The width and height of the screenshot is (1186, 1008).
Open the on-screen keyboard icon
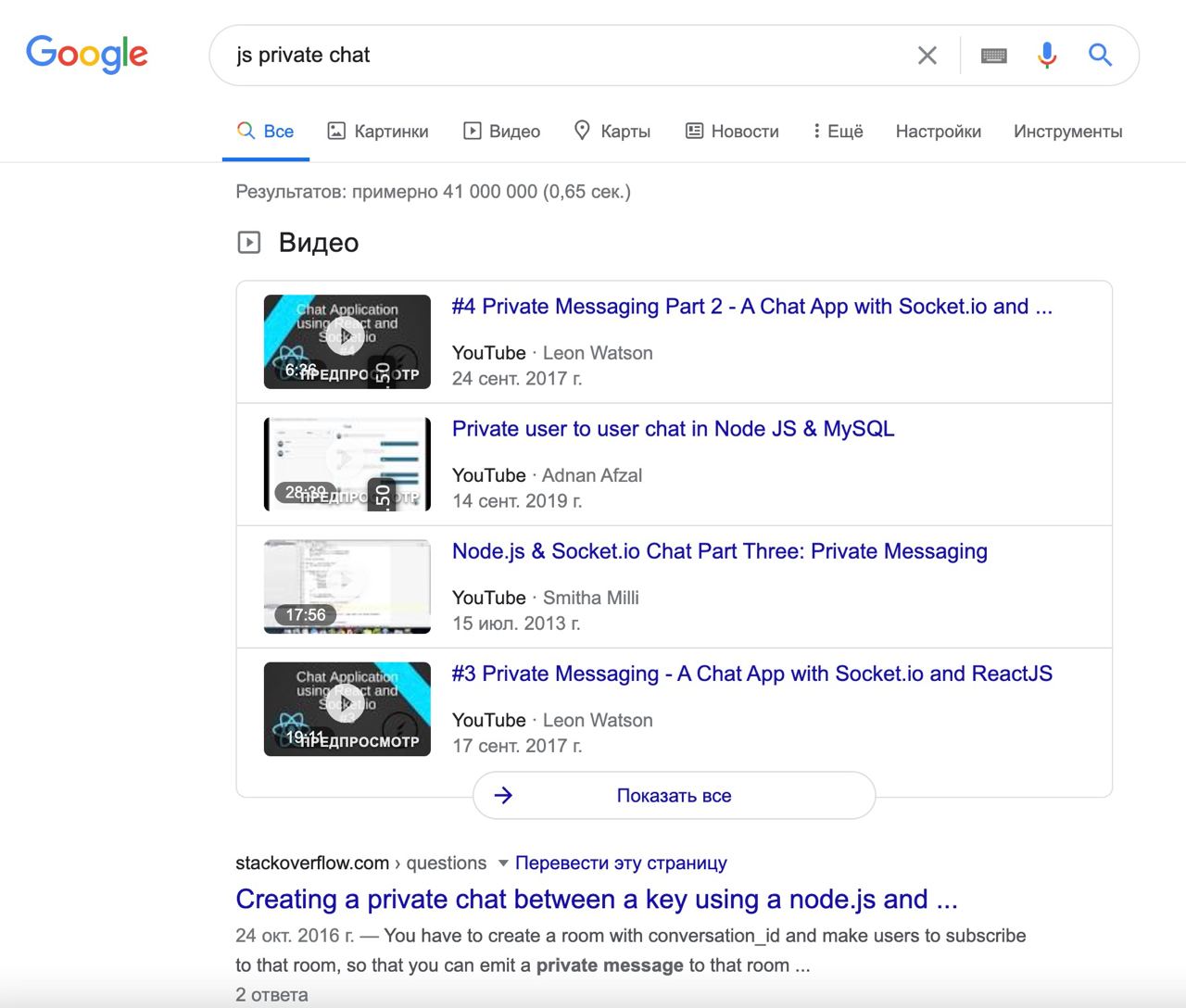pyautogui.click(x=993, y=56)
